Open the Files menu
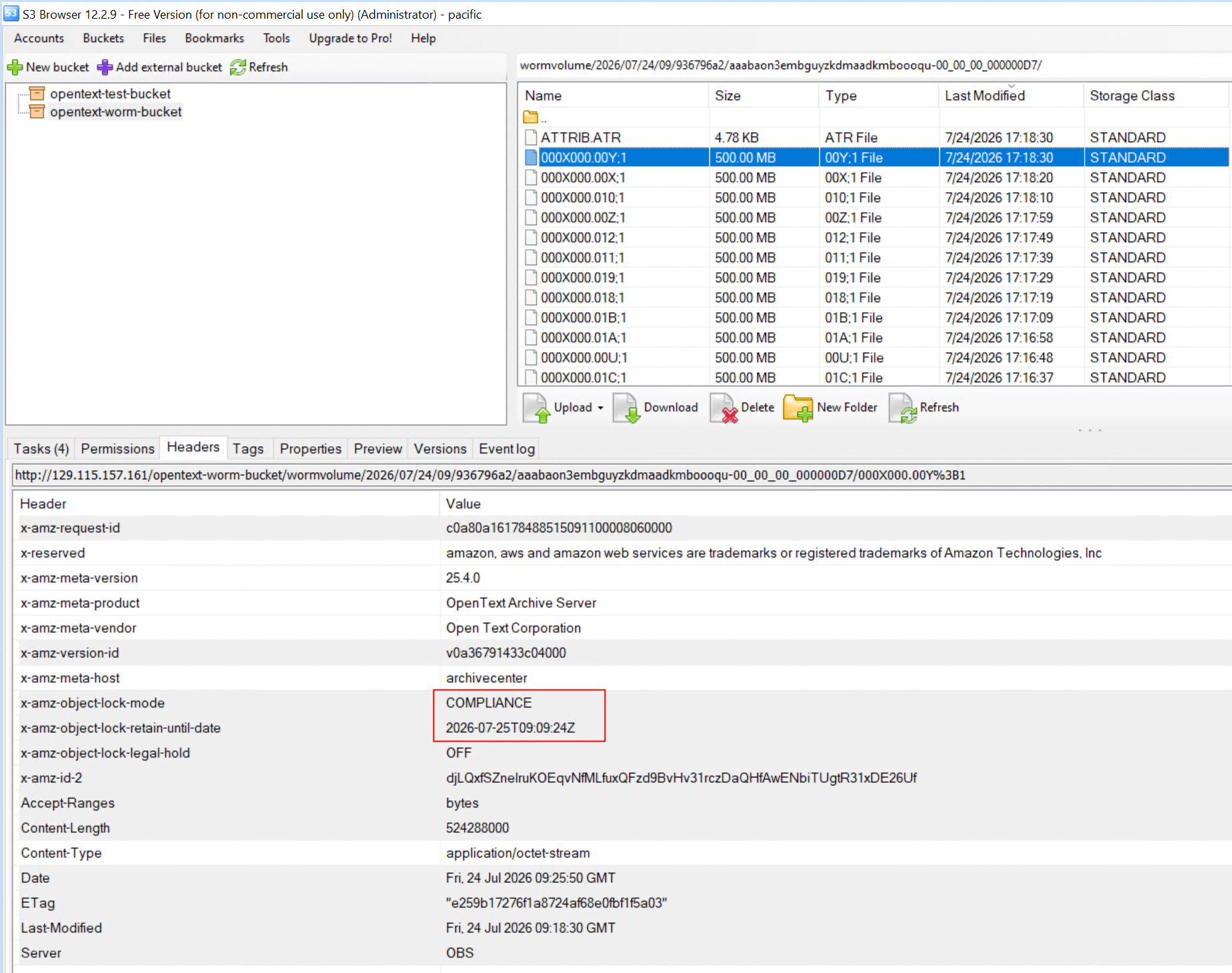The image size is (1232, 973). [155, 38]
